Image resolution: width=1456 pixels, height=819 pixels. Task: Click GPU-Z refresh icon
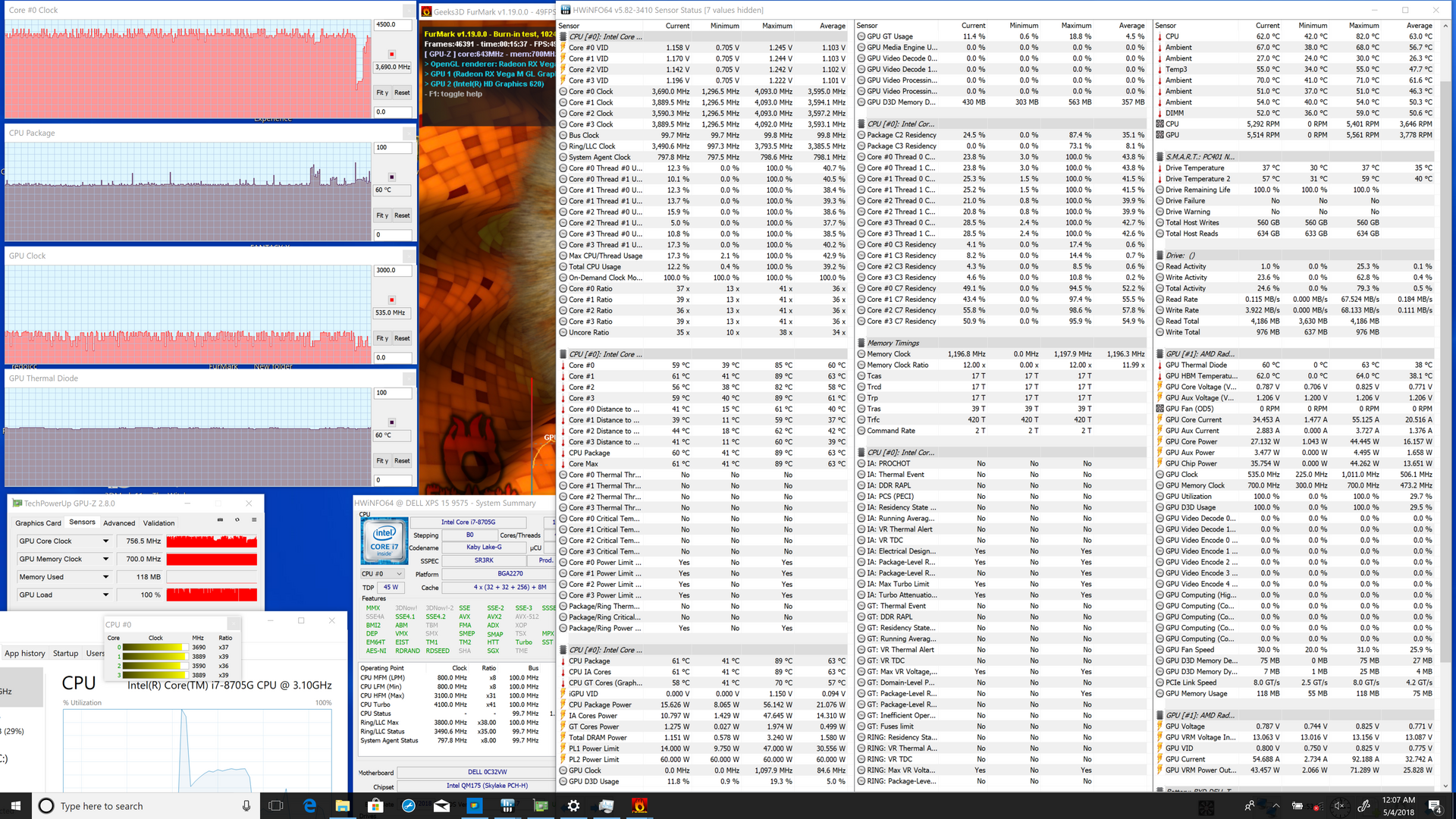237,520
